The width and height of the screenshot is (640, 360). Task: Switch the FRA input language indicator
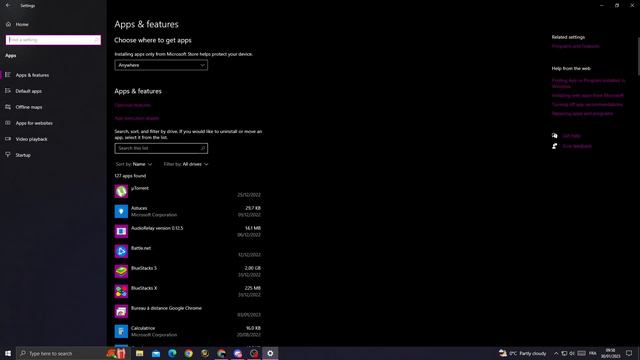593,353
